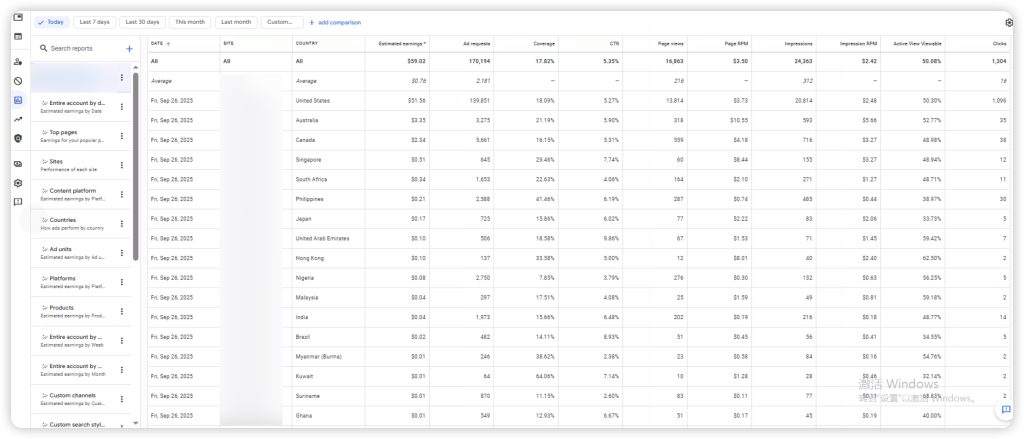Click the block controls circle-slash icon
The width and height of the screenshot is (1024, 439).
pyautogui.click(x=18, y=81)
